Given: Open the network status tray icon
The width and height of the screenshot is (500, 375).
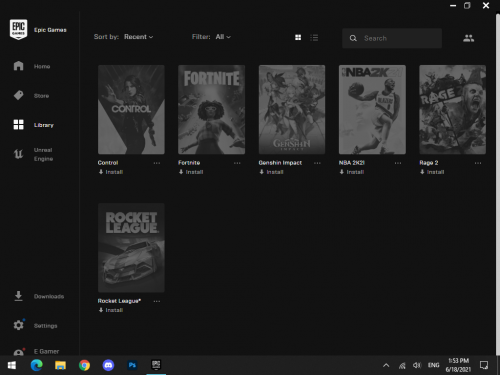Looking at the screenshot, I should [402, 366].
